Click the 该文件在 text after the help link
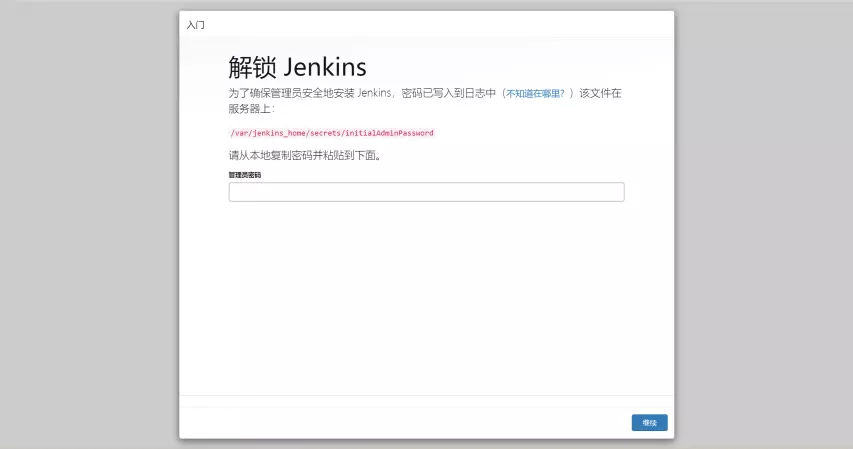This screenshot has height=449, width=853. pos(600,93)
